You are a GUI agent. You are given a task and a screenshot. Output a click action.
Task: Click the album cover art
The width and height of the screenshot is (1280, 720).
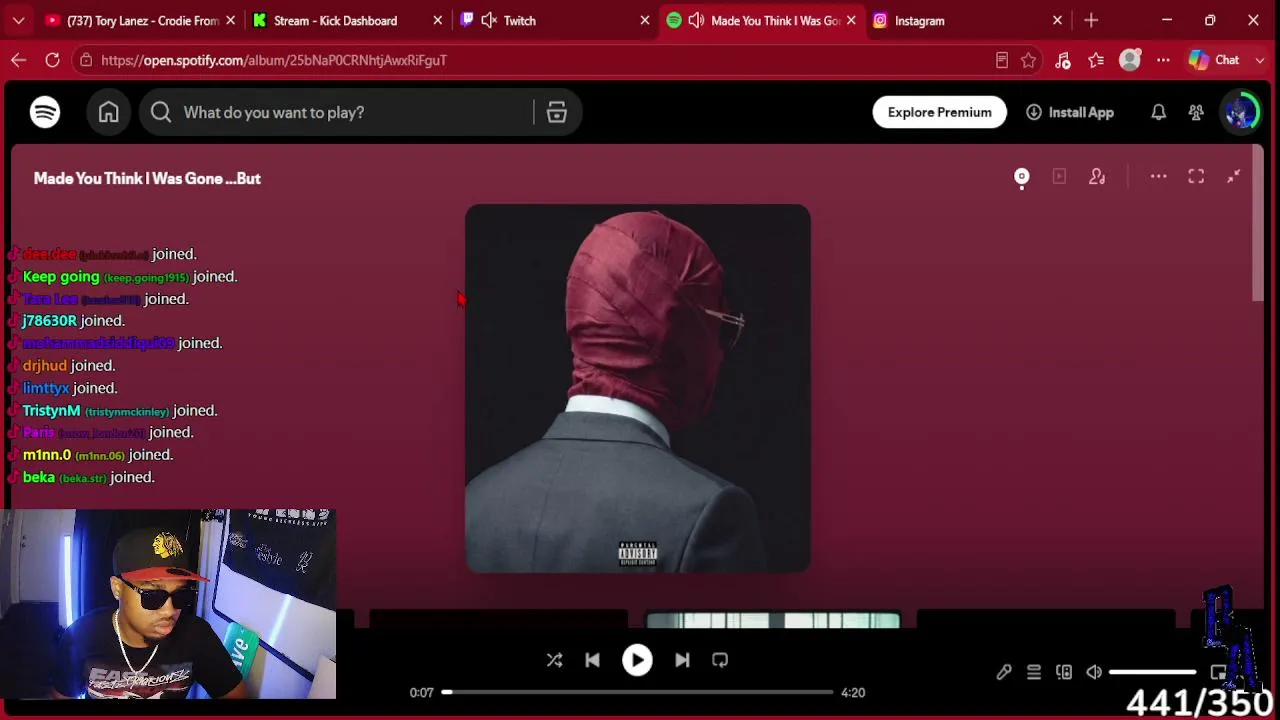[638, 389]
